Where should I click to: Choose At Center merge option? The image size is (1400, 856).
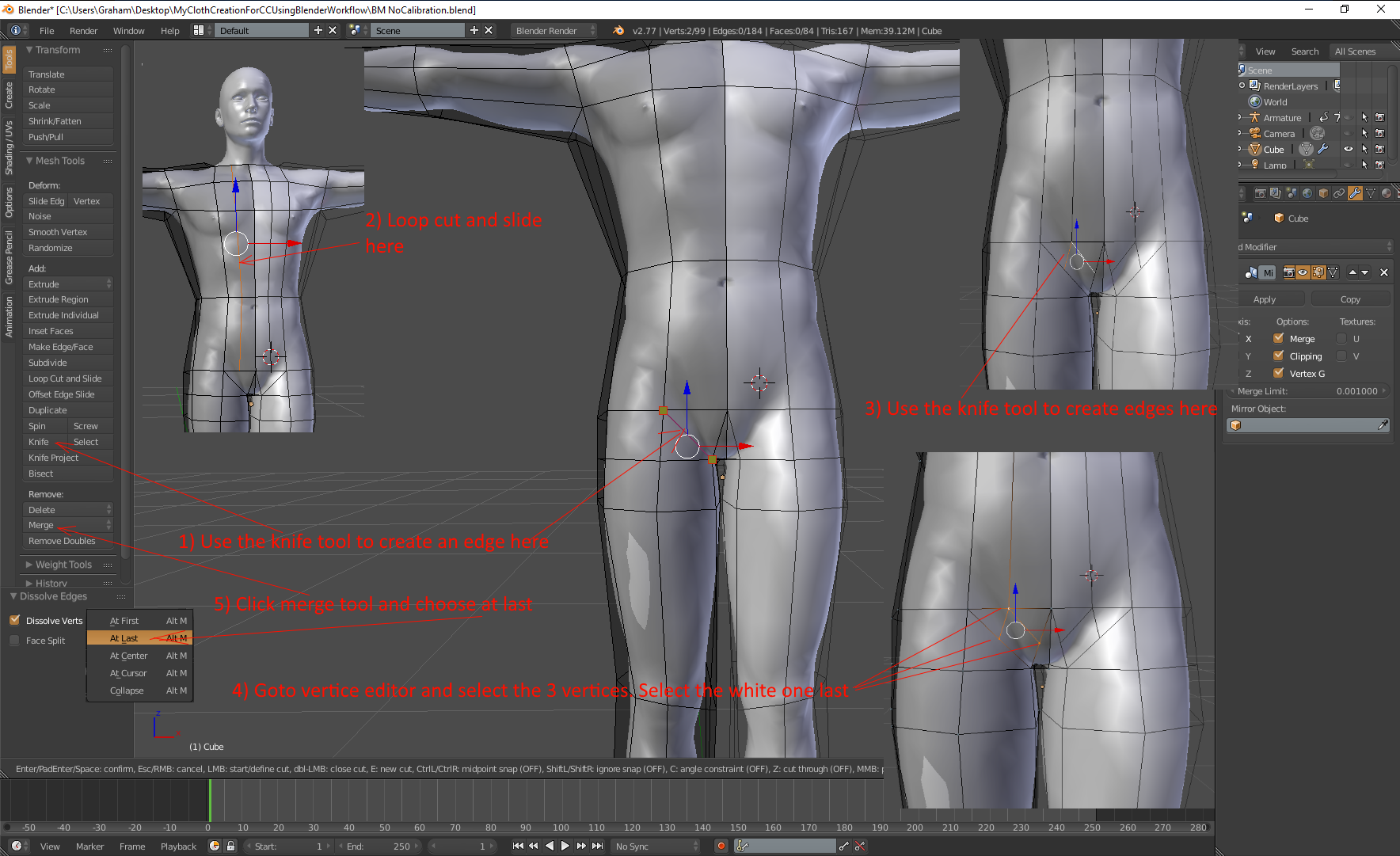[x=140, y=656]
